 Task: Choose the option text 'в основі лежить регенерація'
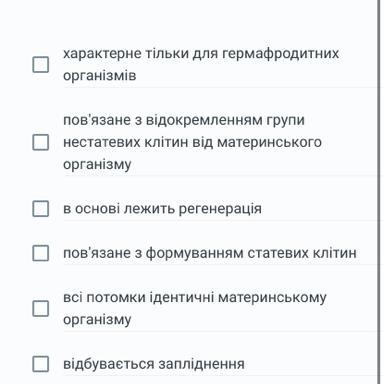[x=162, y=209]
